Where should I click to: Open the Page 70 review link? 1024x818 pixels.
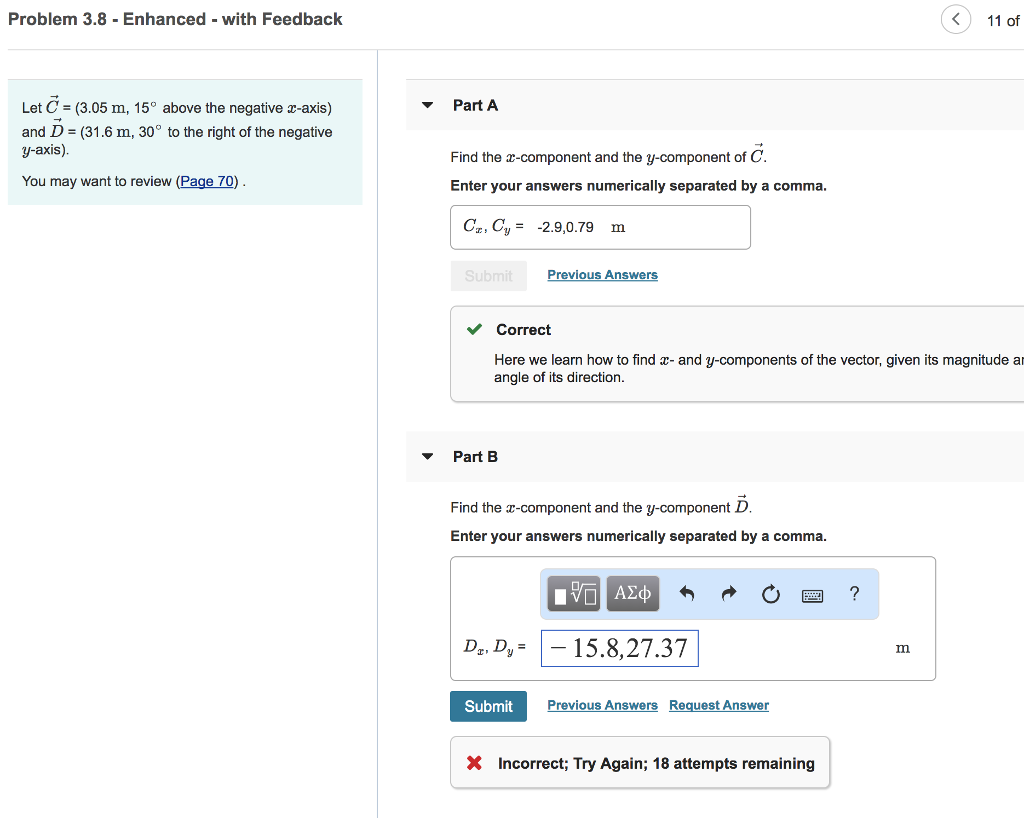tap(207, 181)
